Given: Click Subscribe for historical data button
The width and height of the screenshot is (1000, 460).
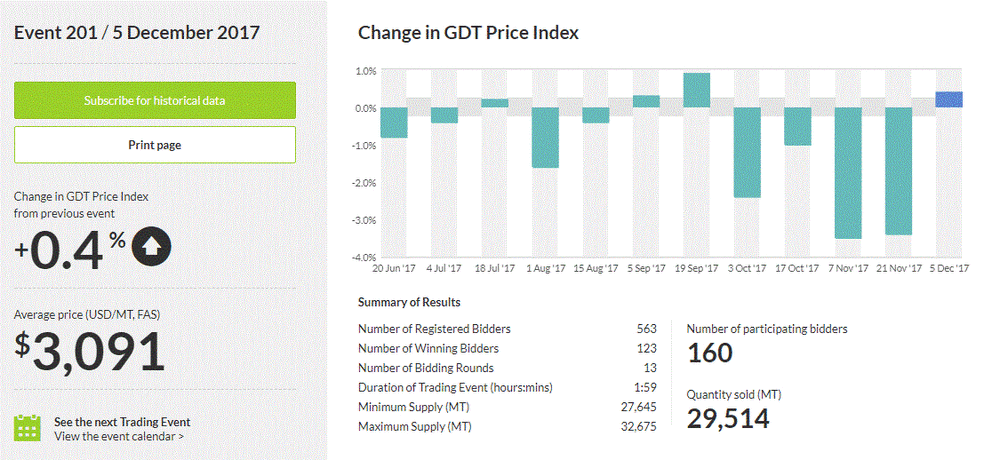Looking at the screenshot, I should (154, 101).
